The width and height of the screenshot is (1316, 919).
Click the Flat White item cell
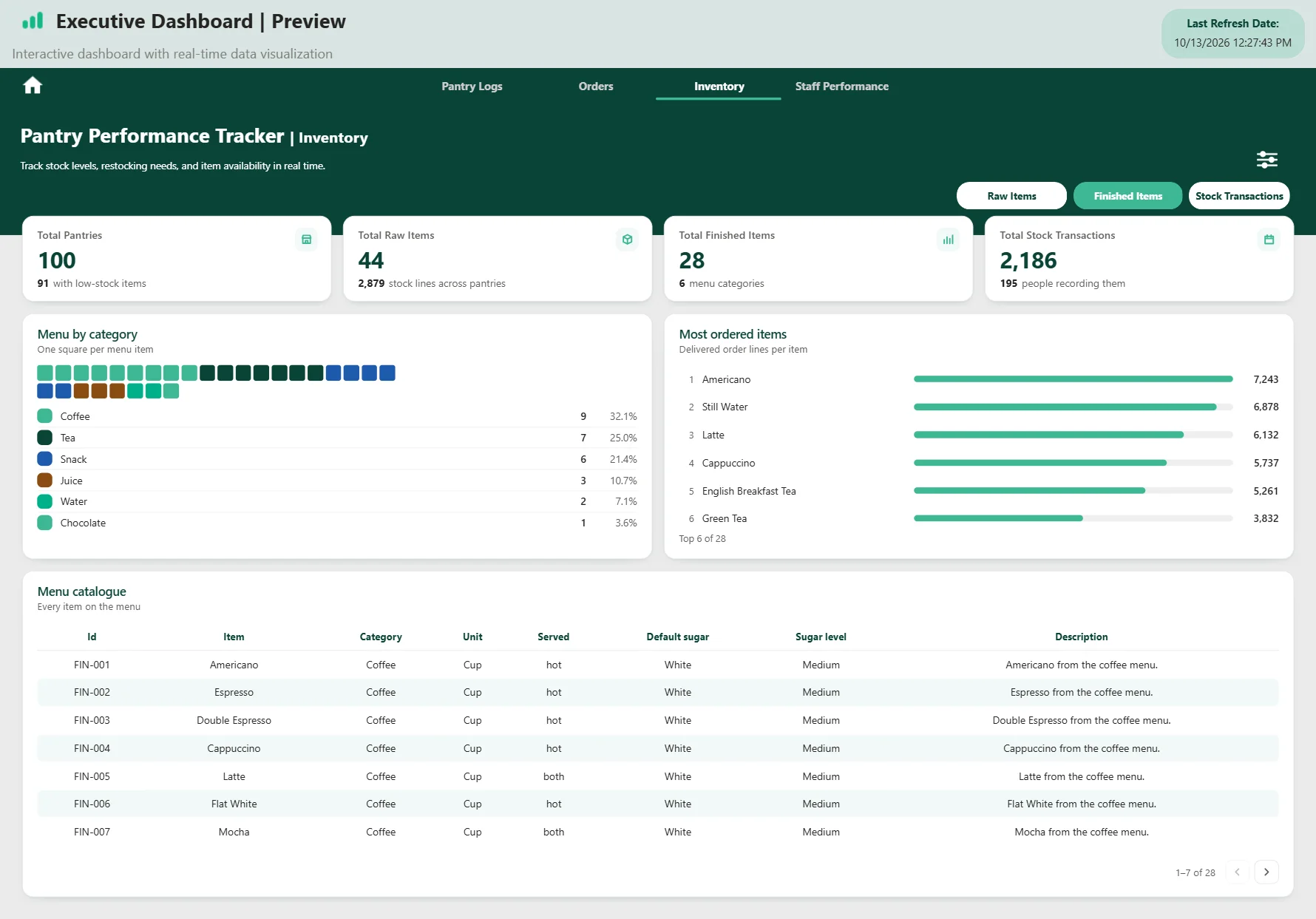pos(234,804)
